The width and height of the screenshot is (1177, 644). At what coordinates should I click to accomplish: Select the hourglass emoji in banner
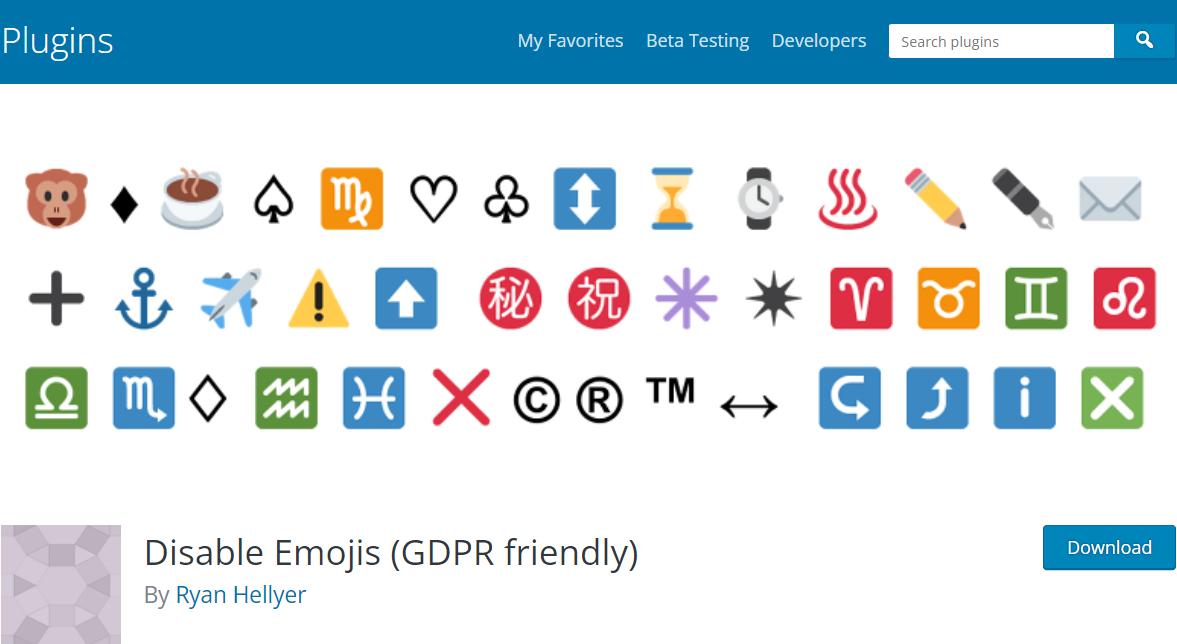point(673,198)
